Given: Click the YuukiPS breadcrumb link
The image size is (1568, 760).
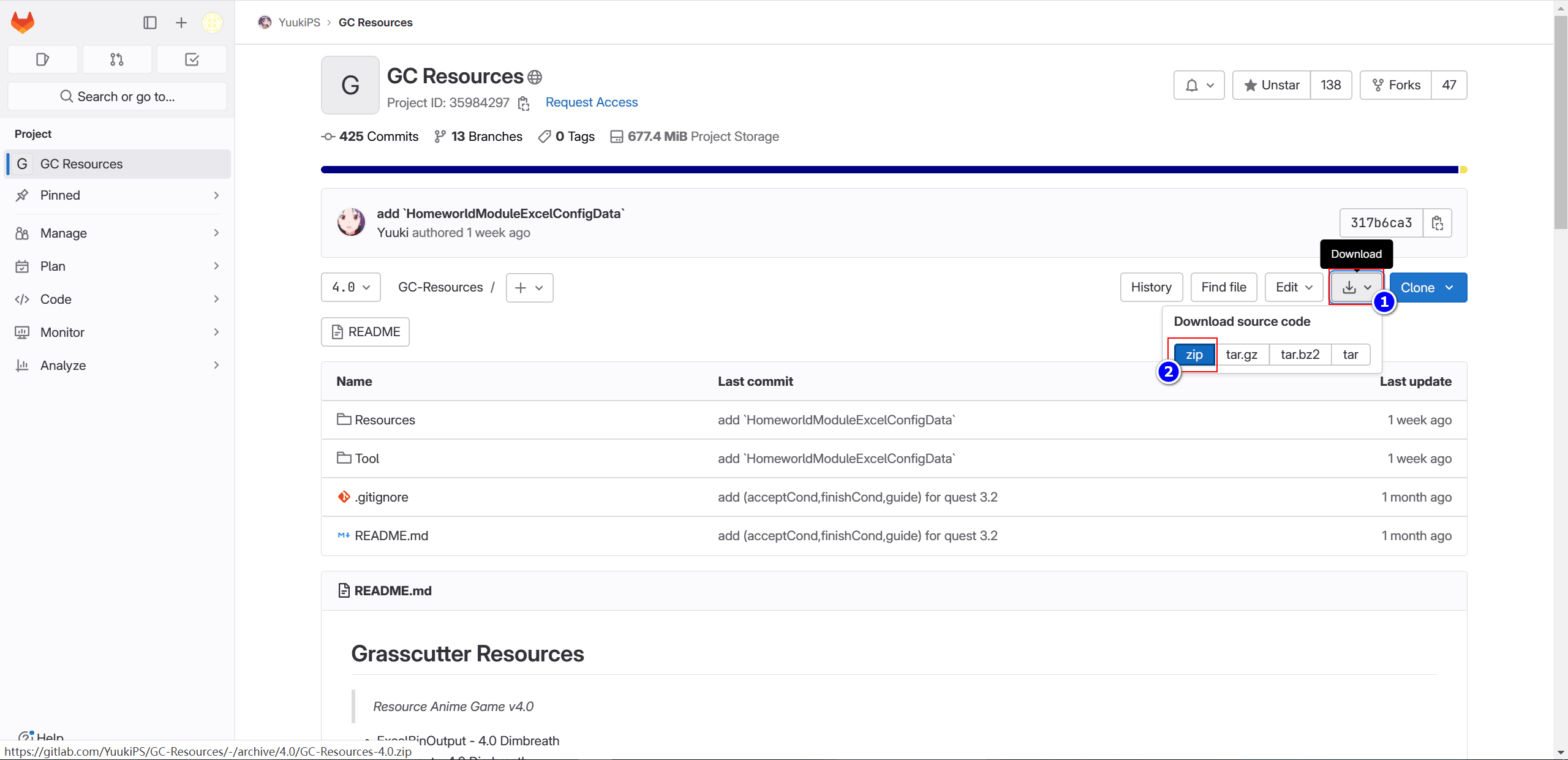Looking at the screenshot, I should click(299, 23).
